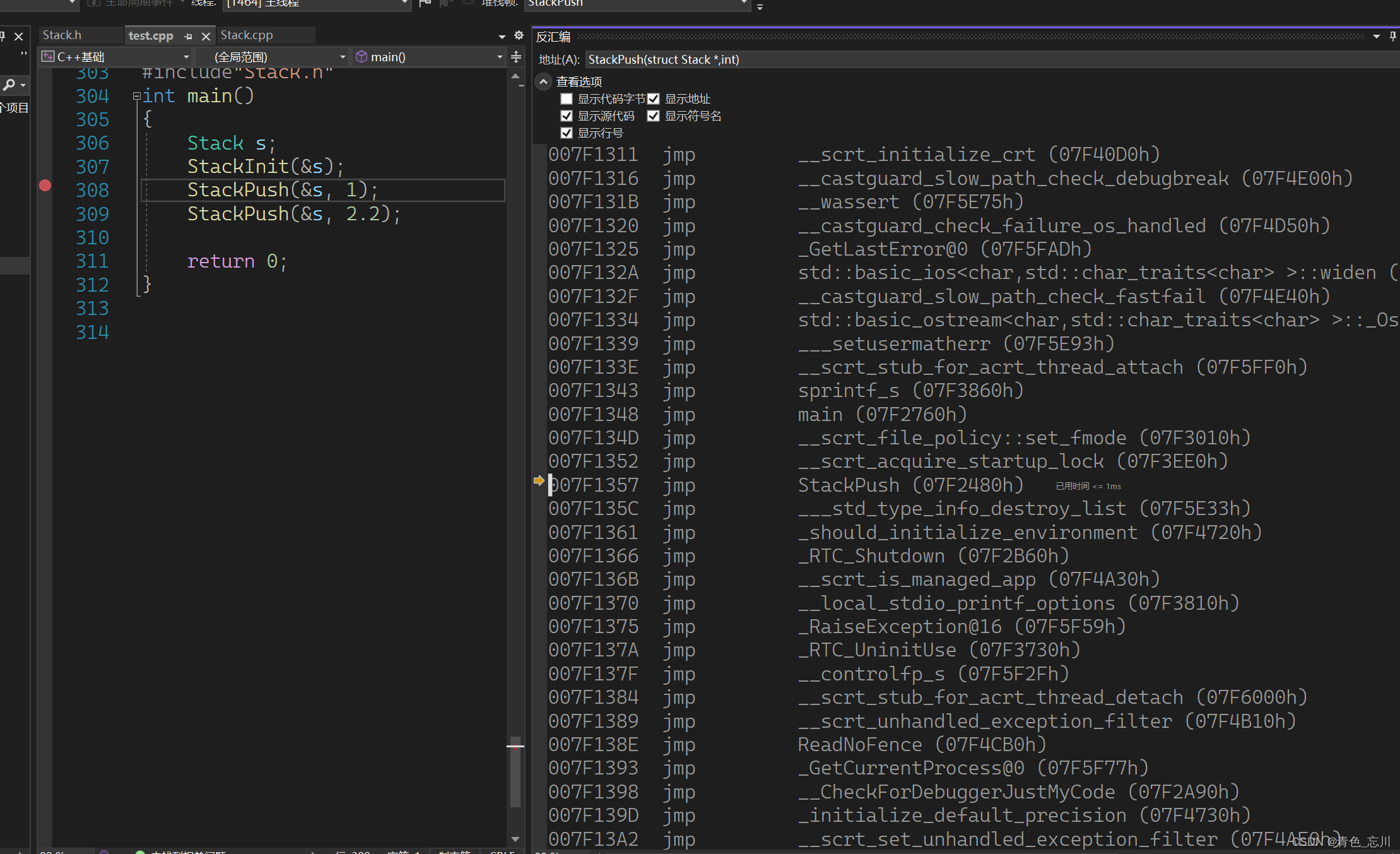This screenshot has width=1400, height=854.
Task: Toggle 显示地址 checkbox
Action: (654, 99)
